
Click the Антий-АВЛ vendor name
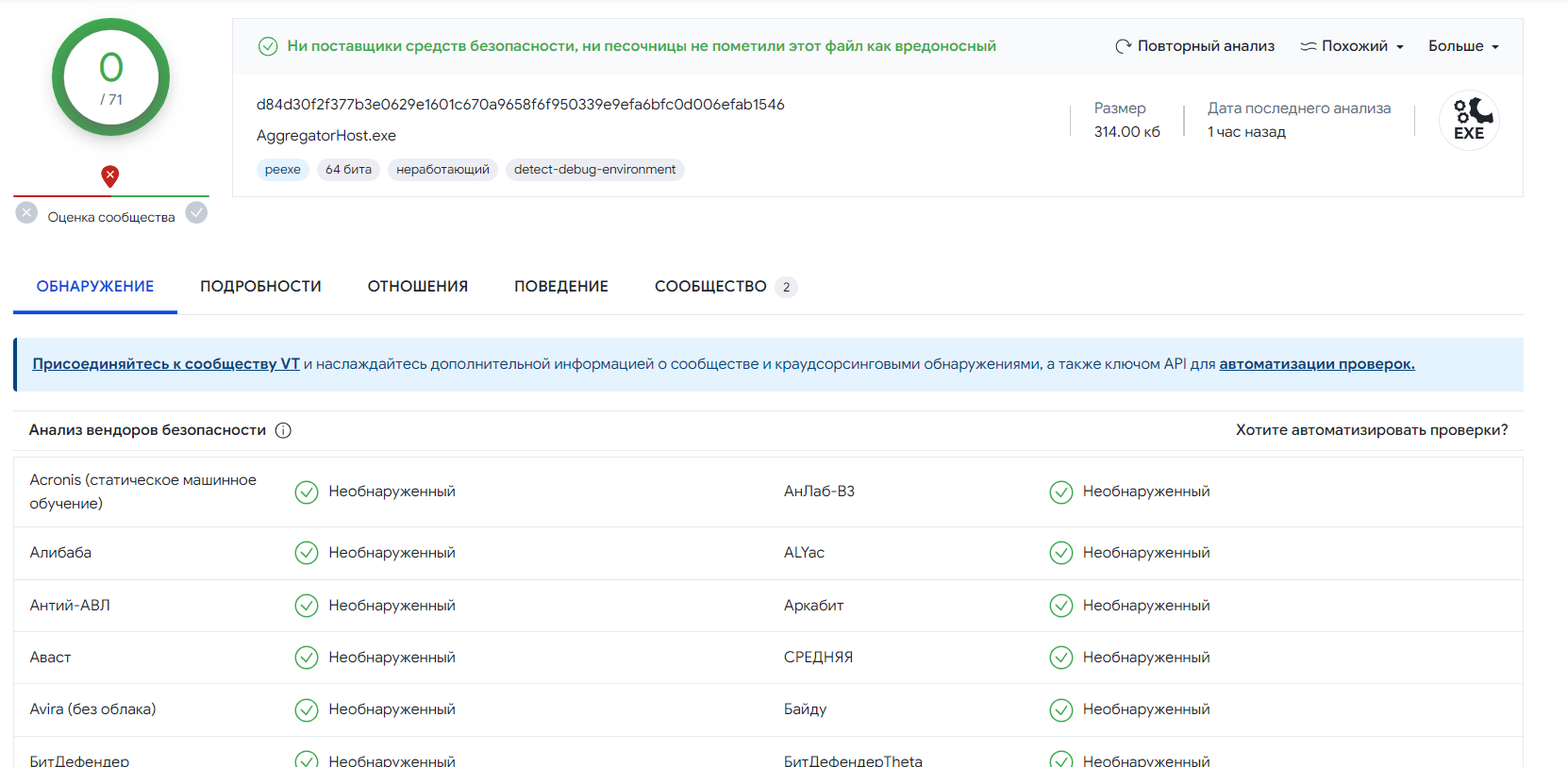pyautogui.click(x=70, y=606)
